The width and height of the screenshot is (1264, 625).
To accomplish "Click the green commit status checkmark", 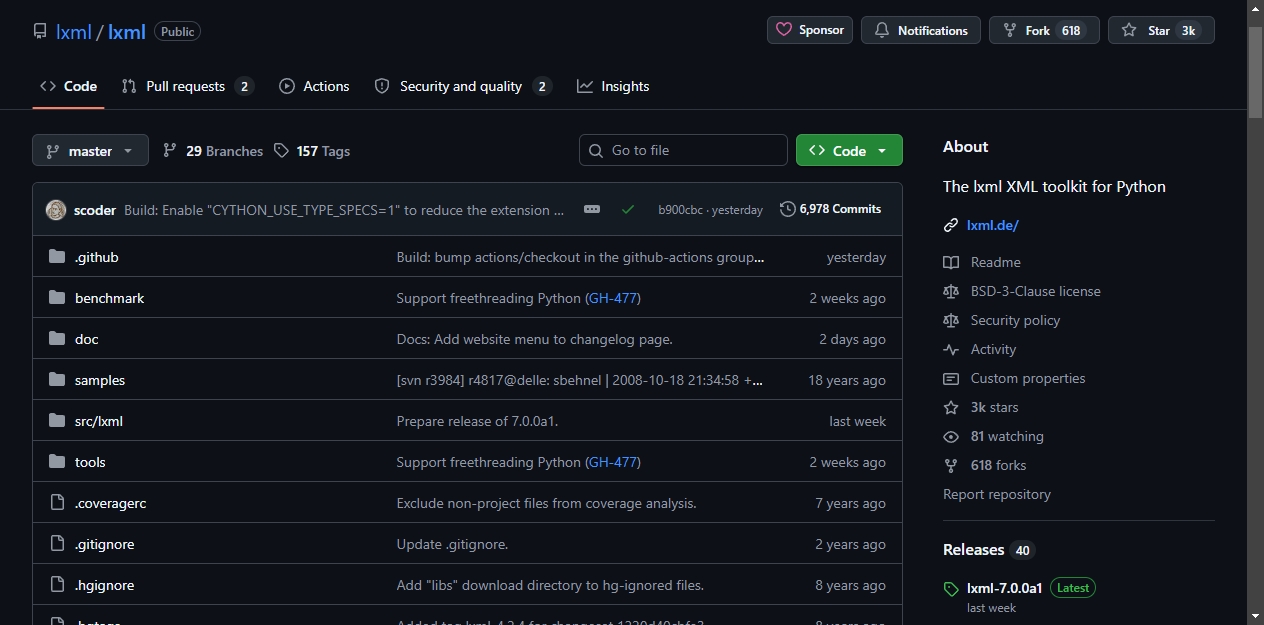I will (628, 210).
